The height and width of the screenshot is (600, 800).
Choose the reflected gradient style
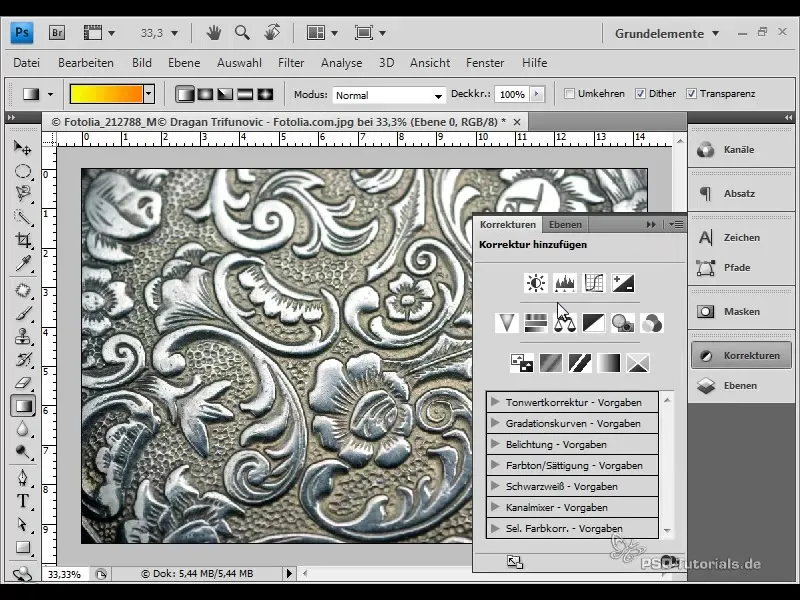tap(245, 94)
